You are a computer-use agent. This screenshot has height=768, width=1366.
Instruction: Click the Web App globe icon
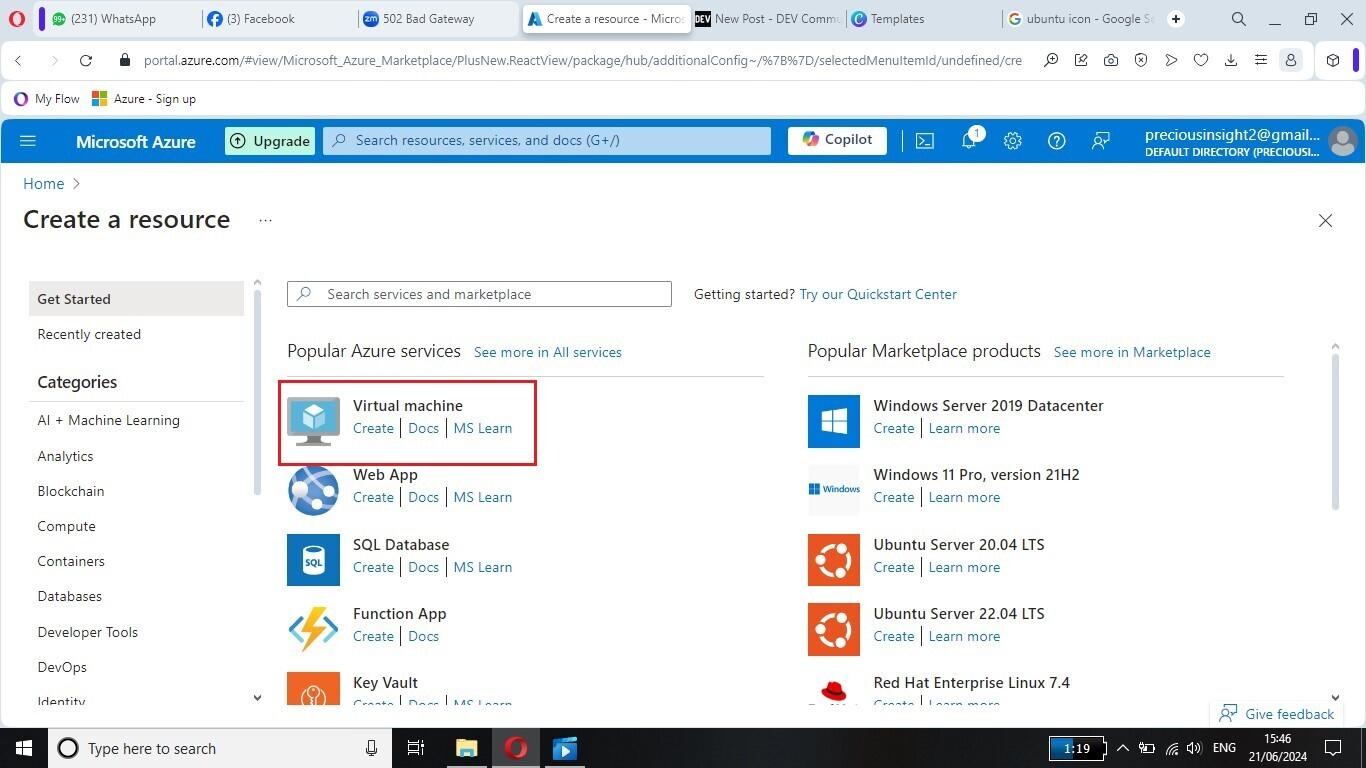313,490
